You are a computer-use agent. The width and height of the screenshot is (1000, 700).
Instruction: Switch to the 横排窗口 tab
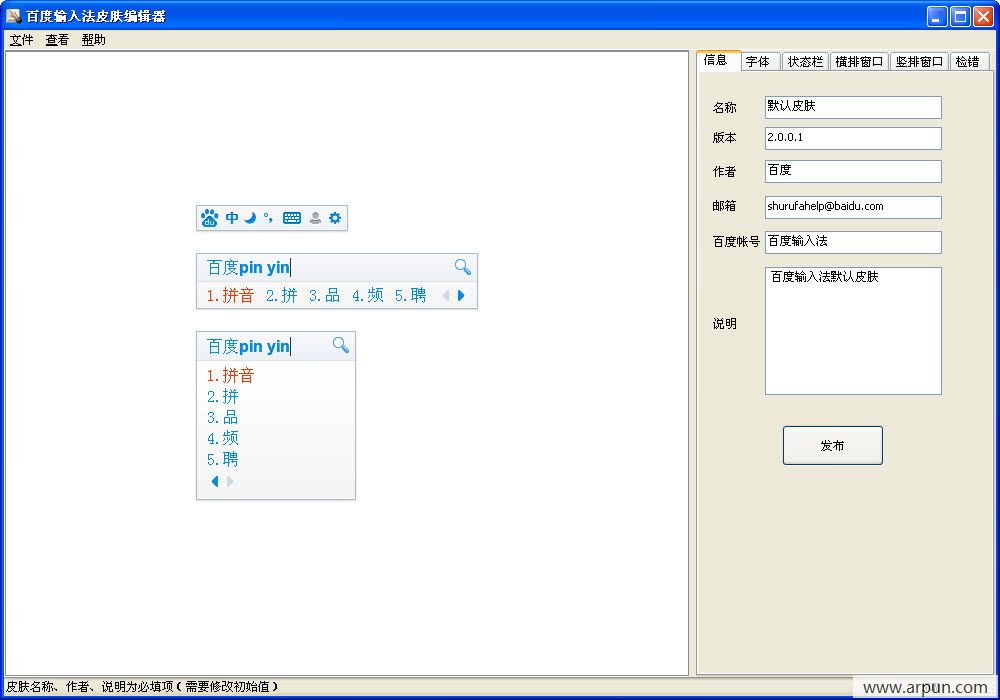pyautogui.click(x=859, y=62)
